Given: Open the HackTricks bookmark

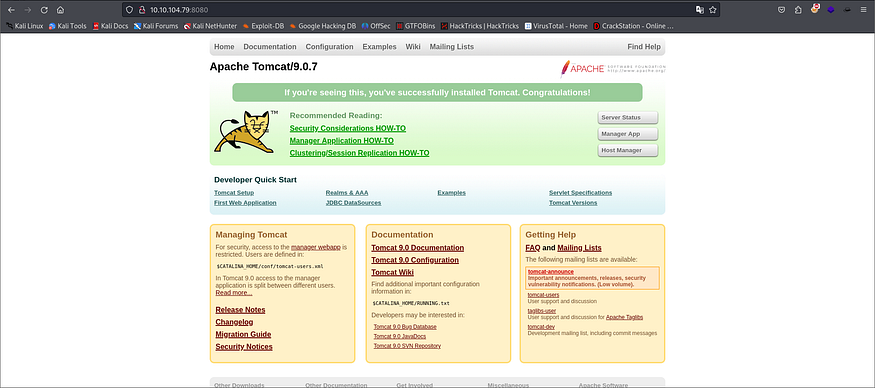Looking at the screenshot, I should [x=480, y=26].
